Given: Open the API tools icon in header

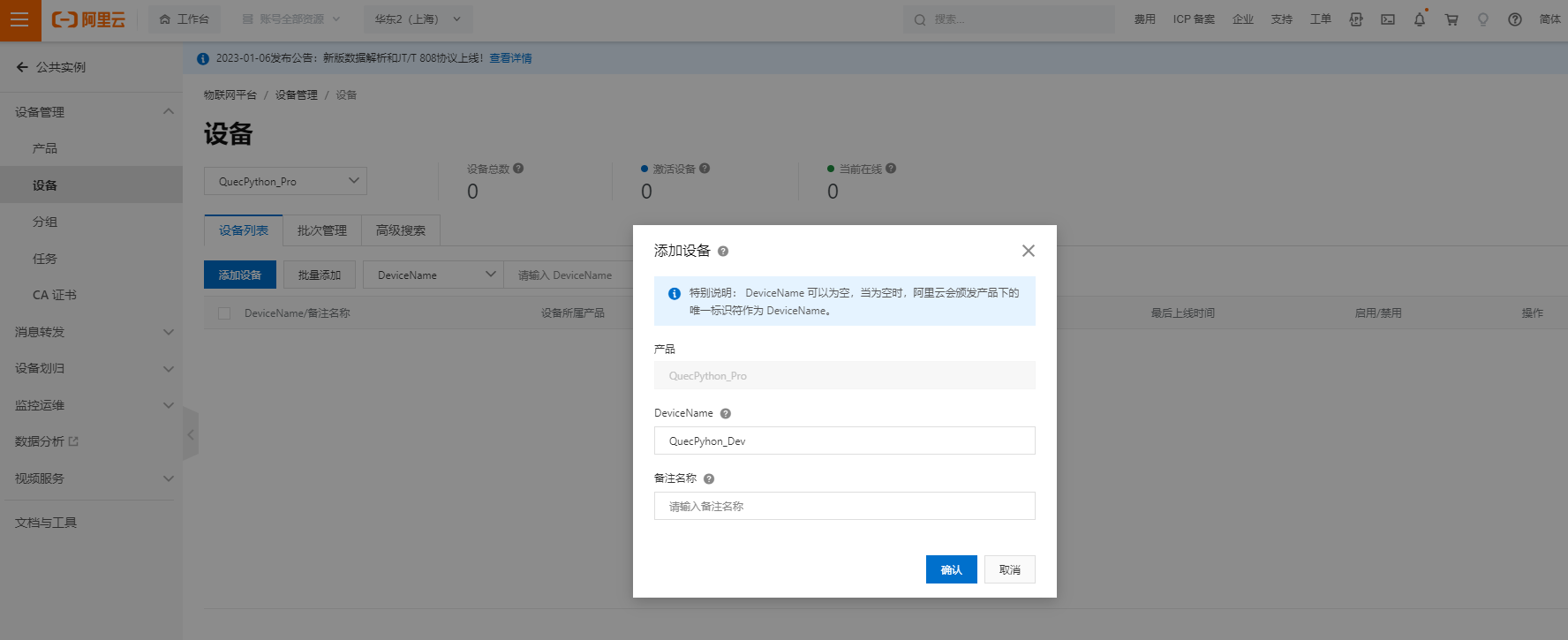Looking at the screenshot, I should click(1356, 19).
